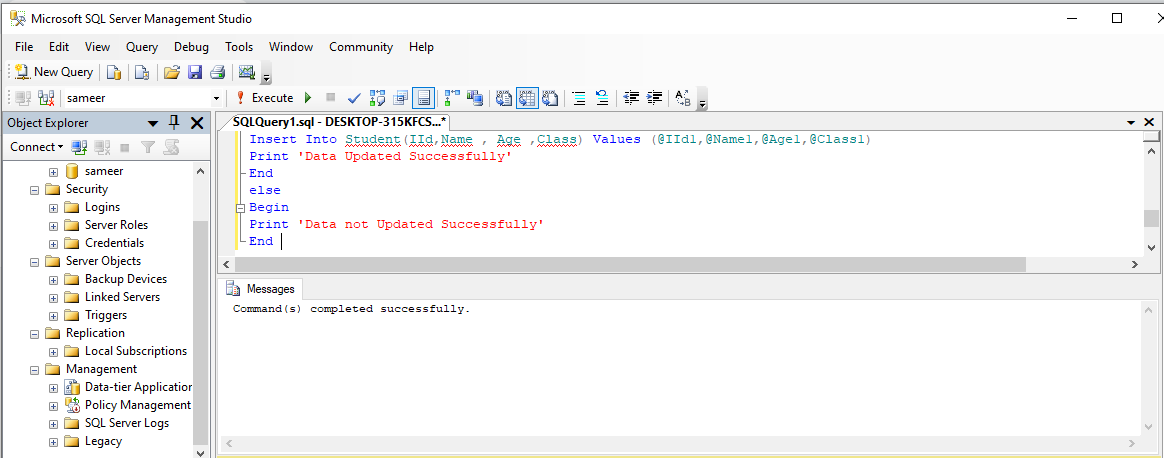Switch output to Results to Grid

pyautogui.click(x=527, y=98)
